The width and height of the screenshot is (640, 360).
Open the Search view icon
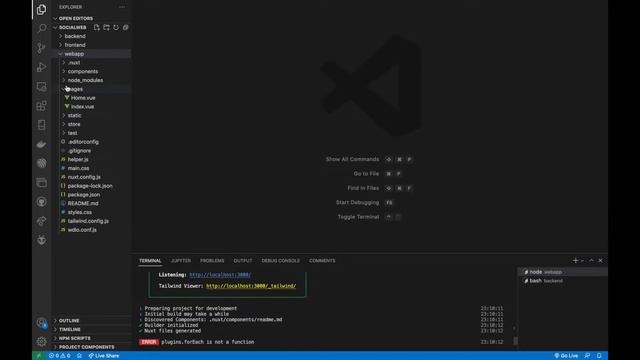[x=41, y=28]
